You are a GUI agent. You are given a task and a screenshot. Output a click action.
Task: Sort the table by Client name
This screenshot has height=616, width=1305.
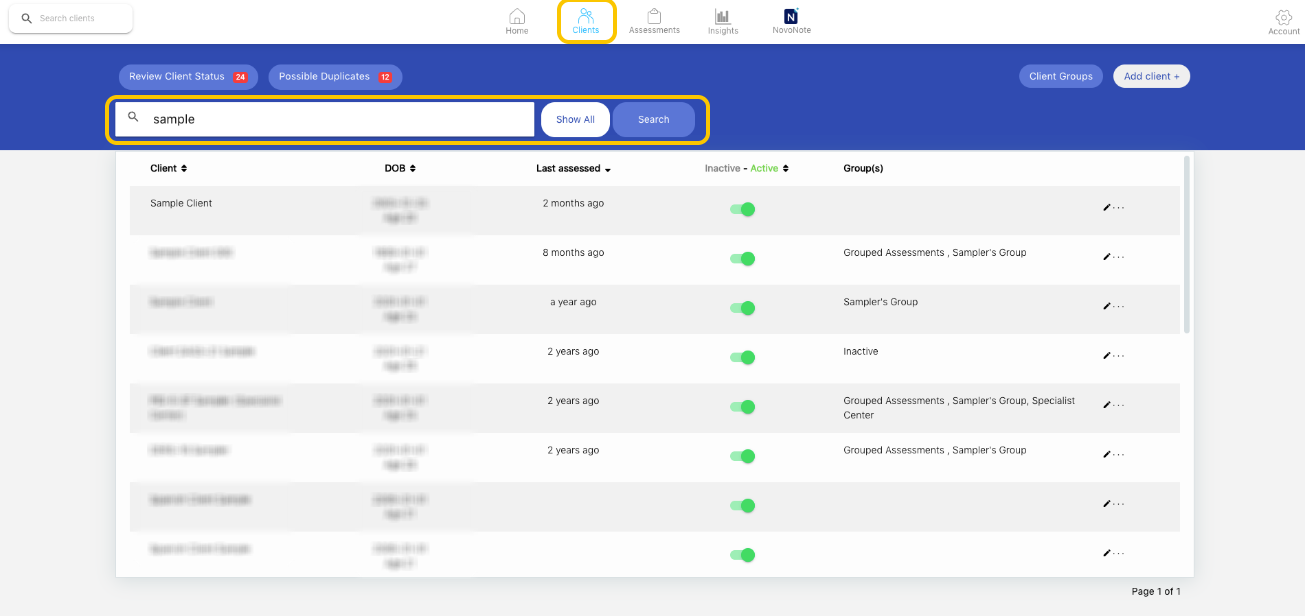pos(169,168)
